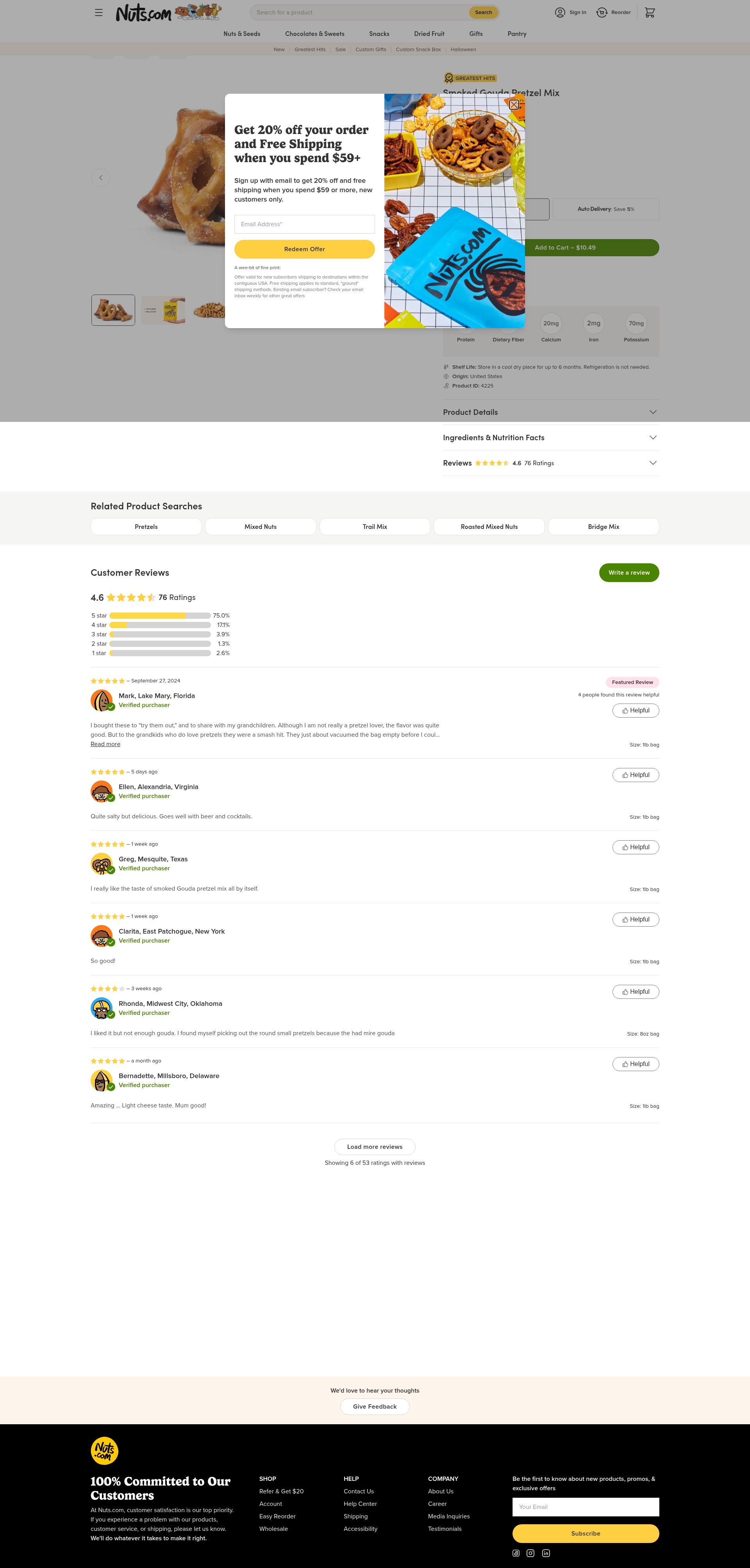Open the Custom Snack Box link

(418, 50)
